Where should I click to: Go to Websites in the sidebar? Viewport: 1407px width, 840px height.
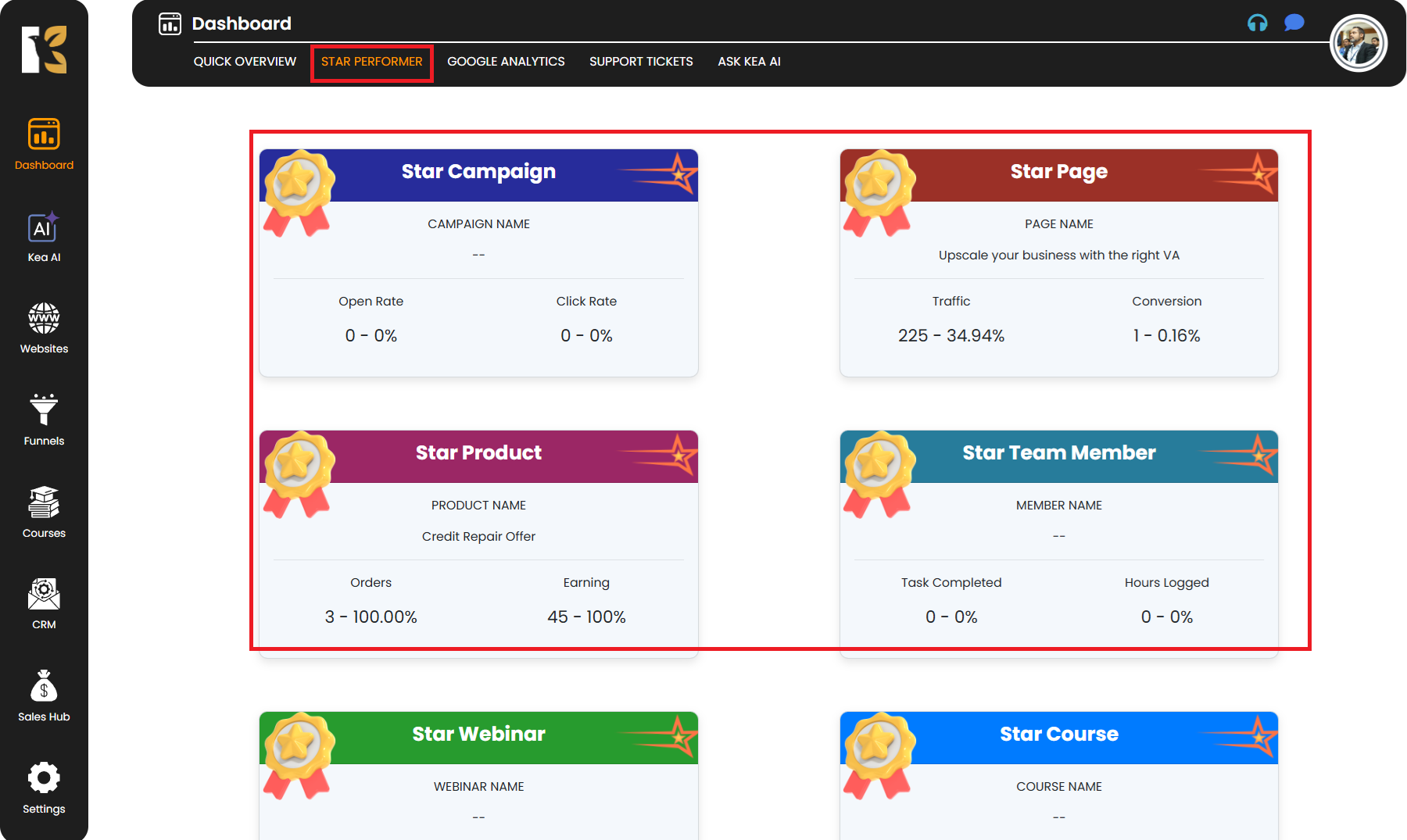44,319
